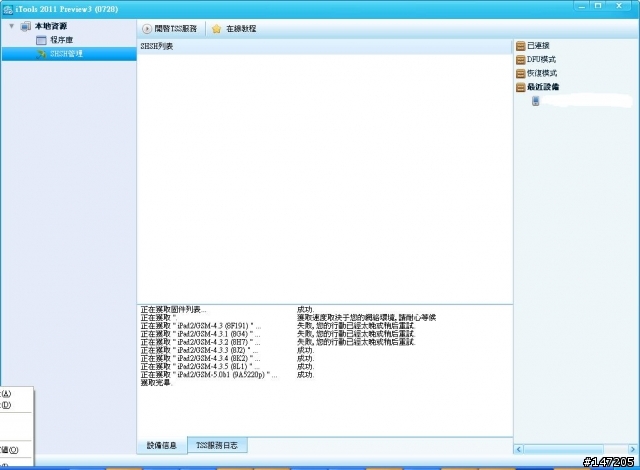The width and height of the screenshot is (640, 470).
Task: Click the 獲取完畢 log line
Action: click(157, 383)
